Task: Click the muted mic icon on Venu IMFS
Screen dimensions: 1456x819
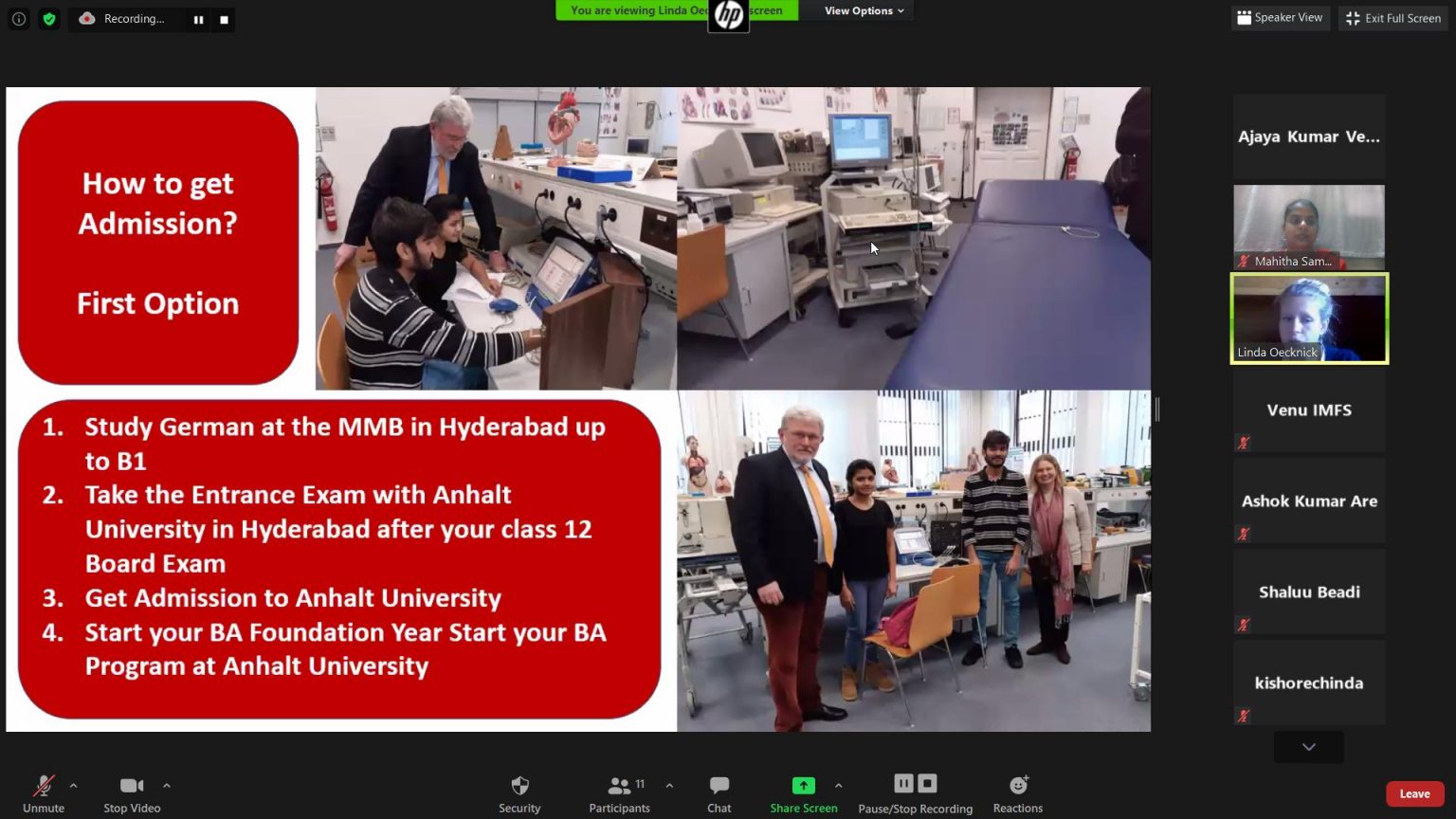Action: tap(1244, 443)
